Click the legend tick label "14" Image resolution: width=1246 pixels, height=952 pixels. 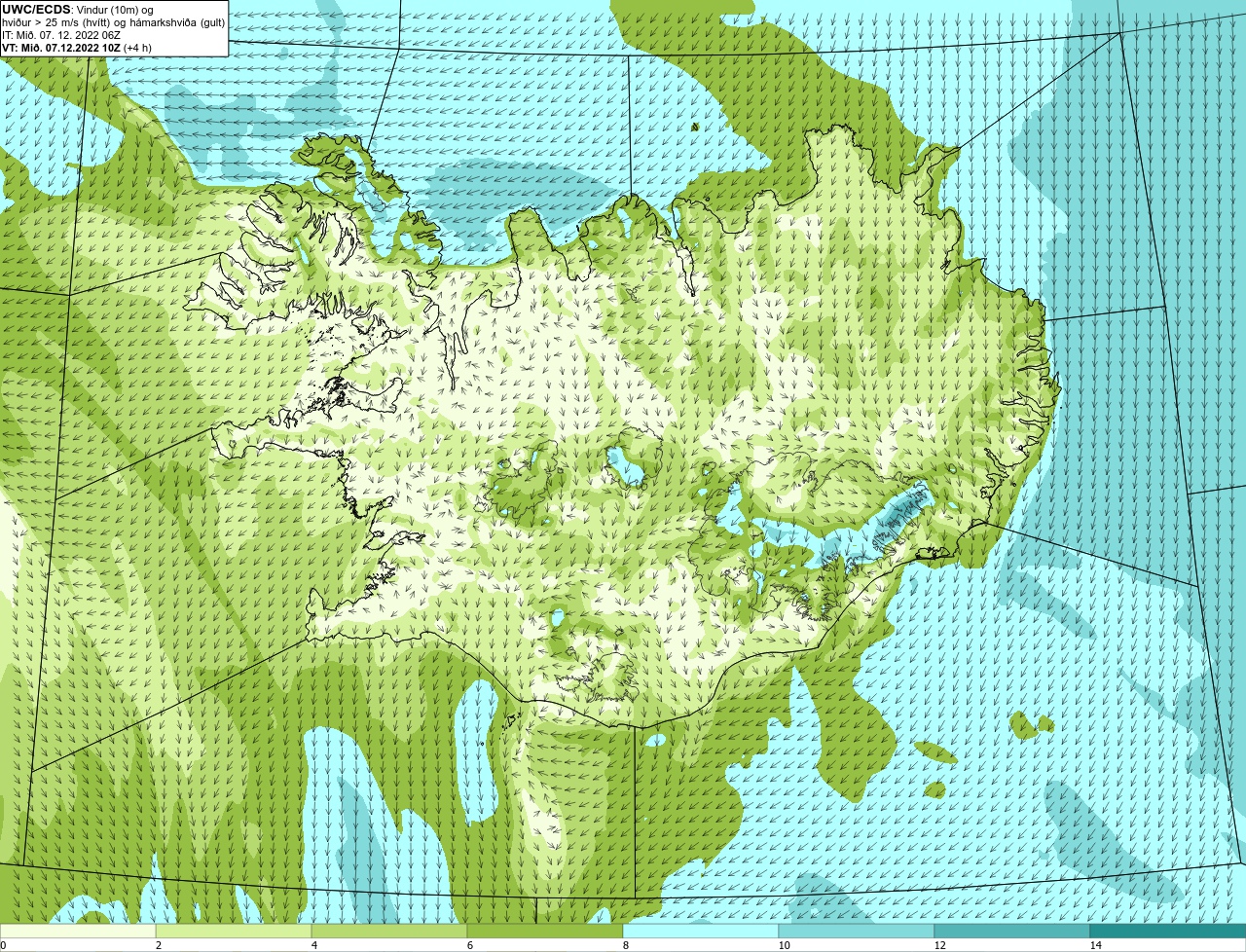coord(1095,945)
